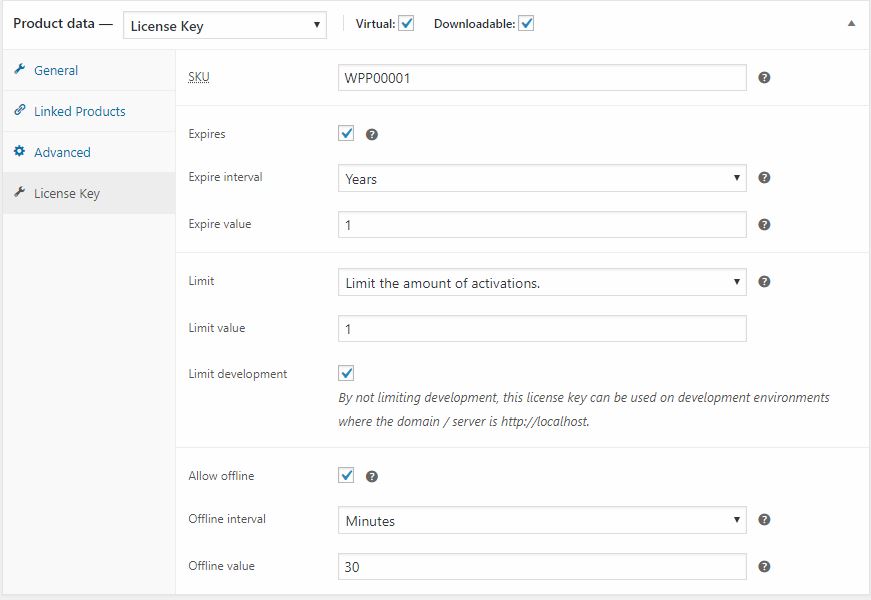This screenshot has height=600, width=871.
Task: Click the help icon for Limit dropdown
Action: (764, 282)
